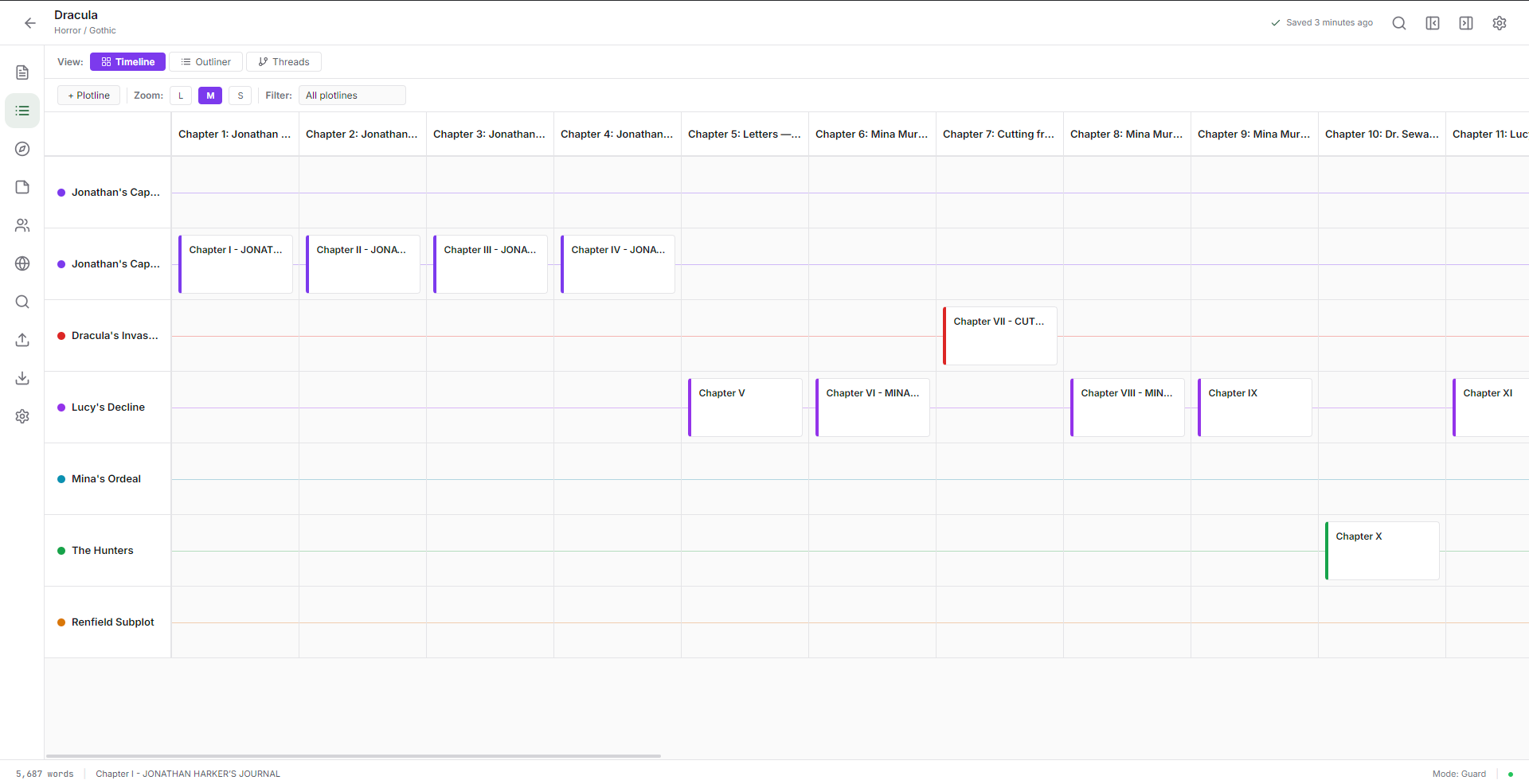Viewport: 1529px width, 784px height.
Task: Open the Chapter VI - MINA... card
Action: coord(873,408)
